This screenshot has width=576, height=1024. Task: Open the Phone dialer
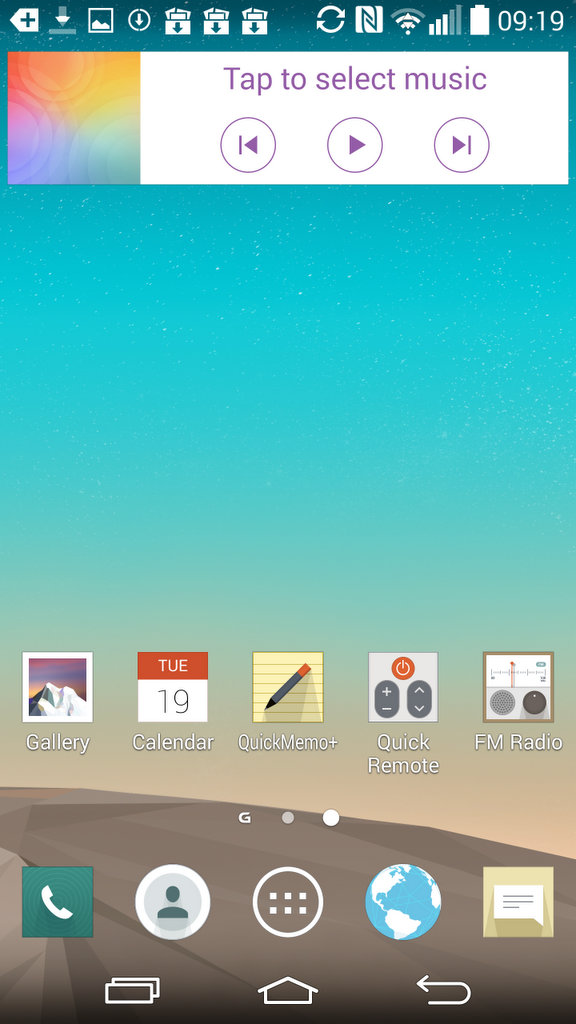(57, 902)
